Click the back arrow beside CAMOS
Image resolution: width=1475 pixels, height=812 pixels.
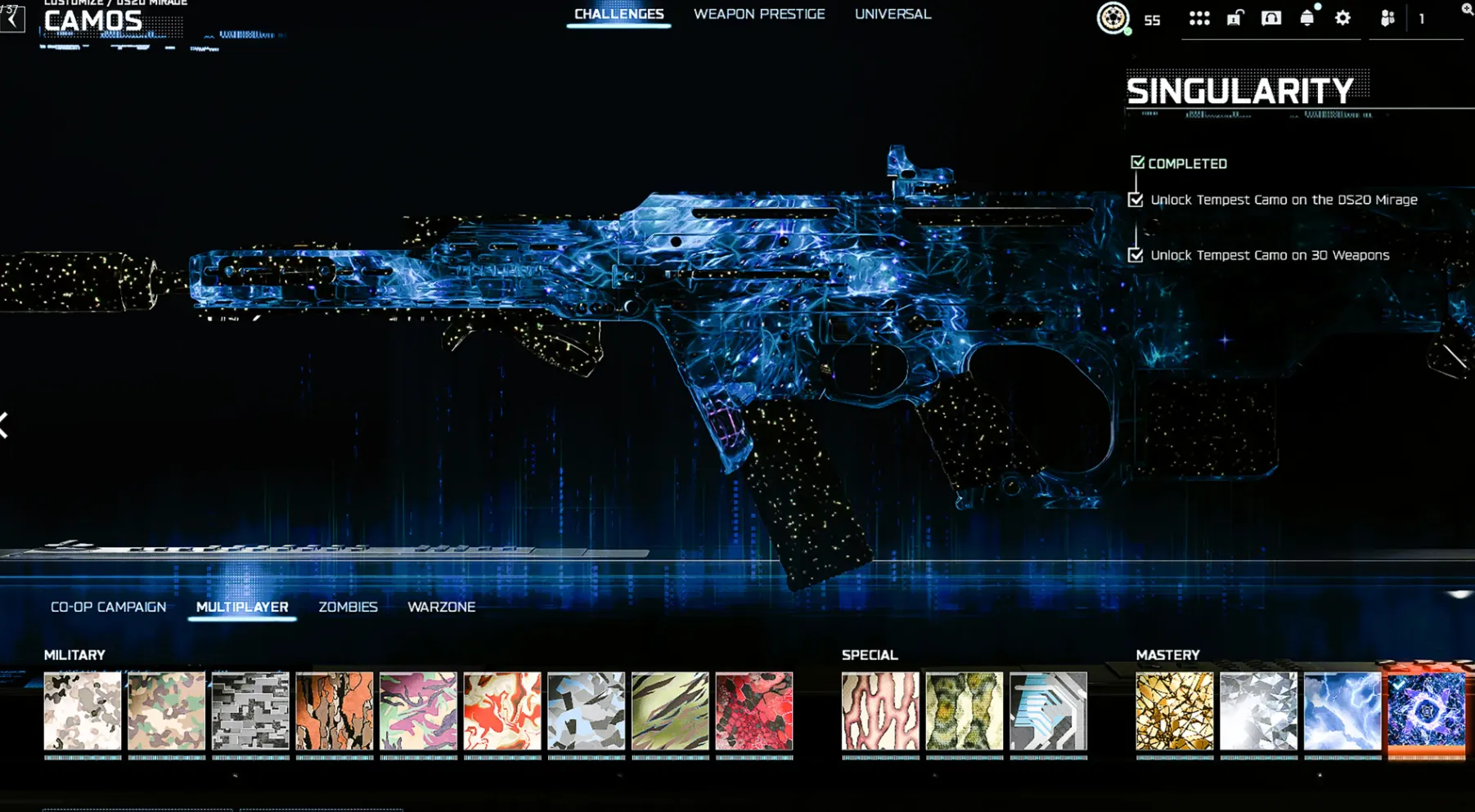coord(12,20)
